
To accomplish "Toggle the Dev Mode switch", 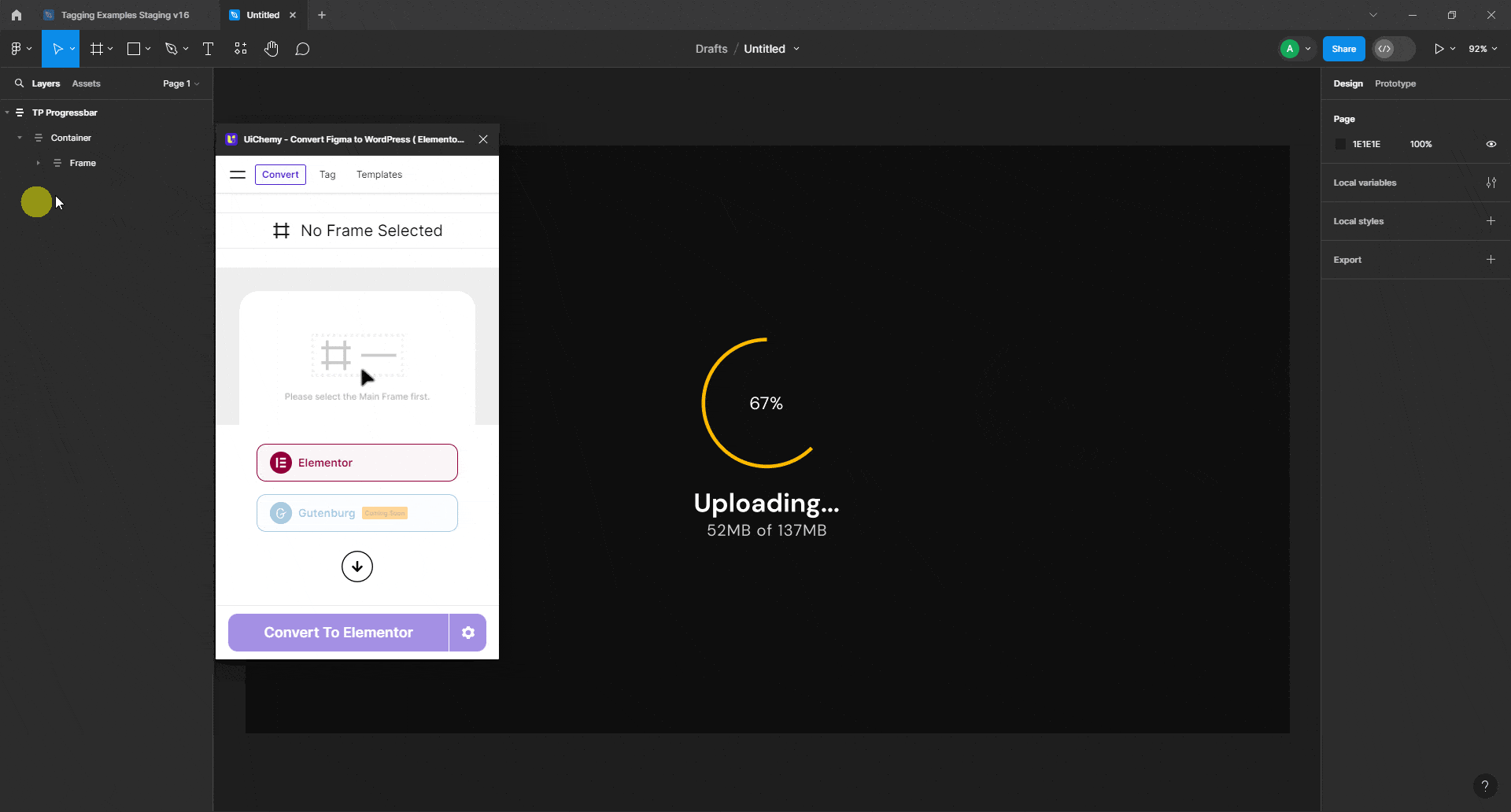I will pyautogui.click(x=1393, y=48).
